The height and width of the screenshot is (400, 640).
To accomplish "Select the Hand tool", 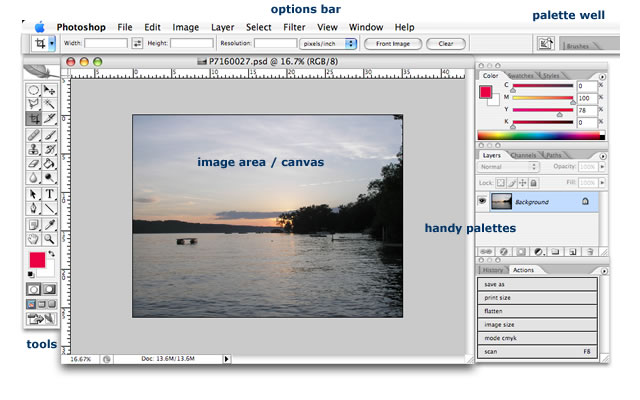I will click(x=33, y=239).
